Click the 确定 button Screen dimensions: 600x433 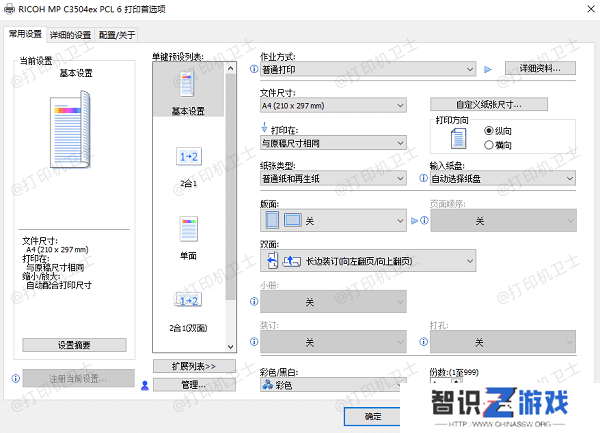(372, 417)
